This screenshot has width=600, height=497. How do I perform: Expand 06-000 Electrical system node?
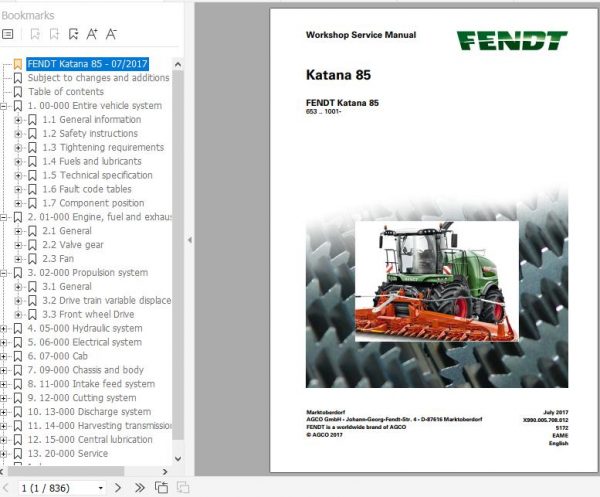3,342
